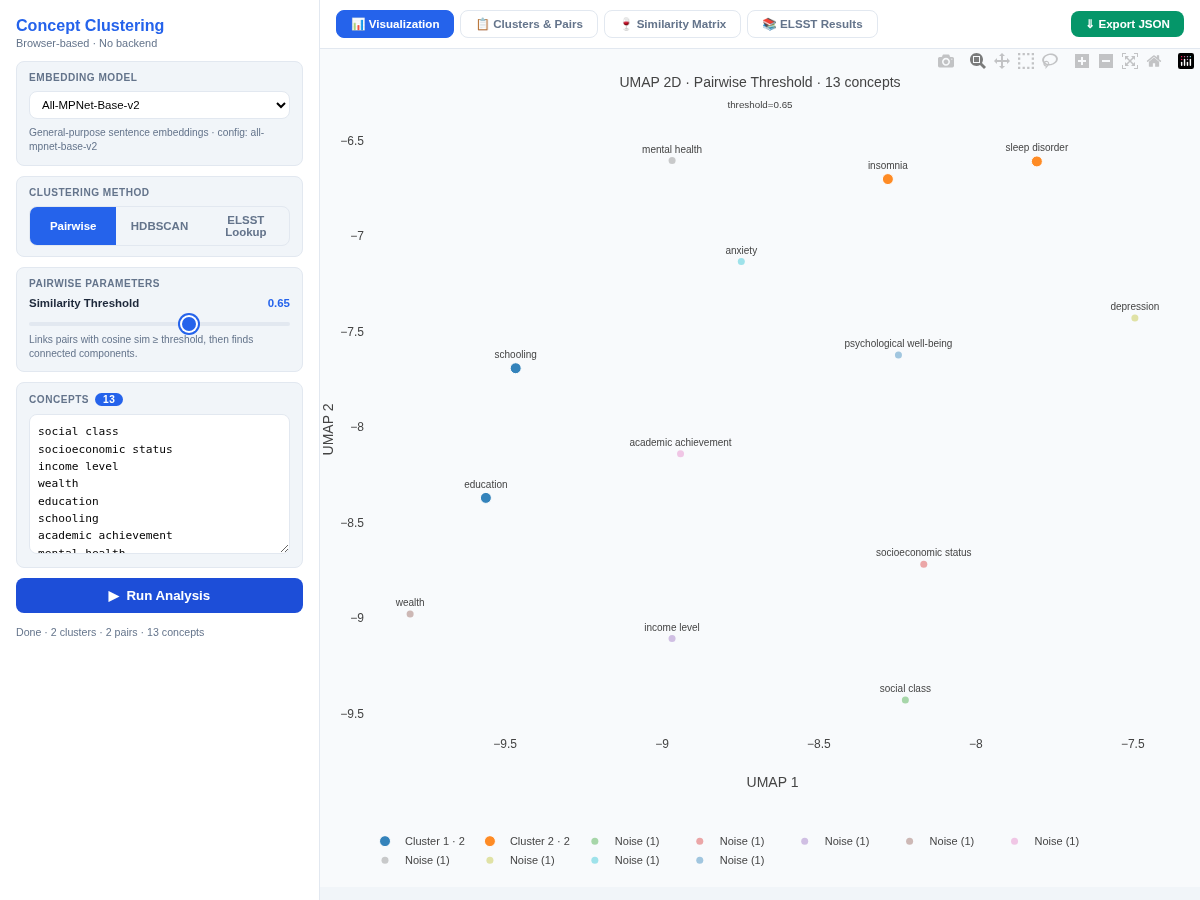1200x900 pixels.
Task: Switch clustering method to HDBSCAN
Action: [159, 226]
